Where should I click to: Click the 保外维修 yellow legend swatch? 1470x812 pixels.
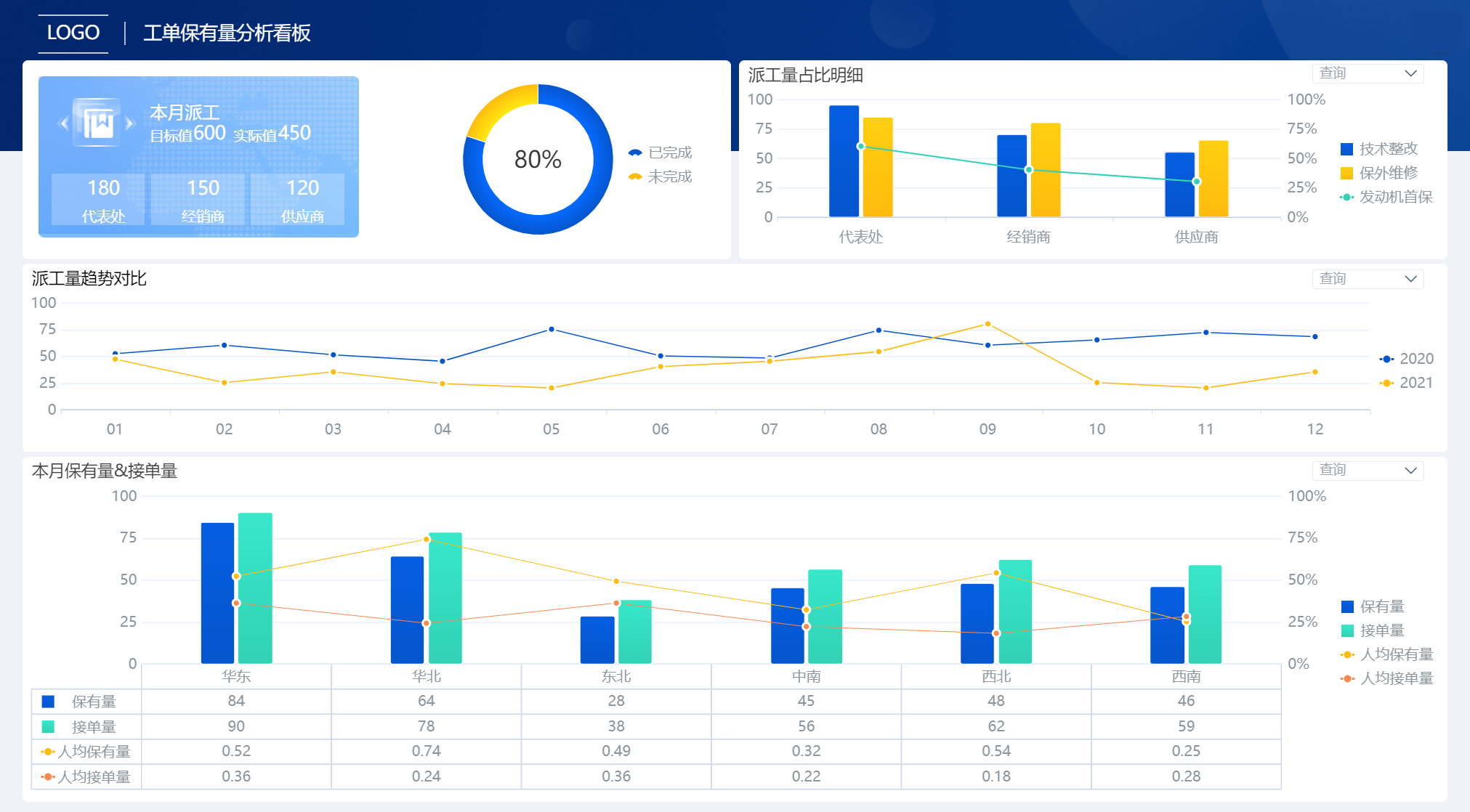(1346, 173)
